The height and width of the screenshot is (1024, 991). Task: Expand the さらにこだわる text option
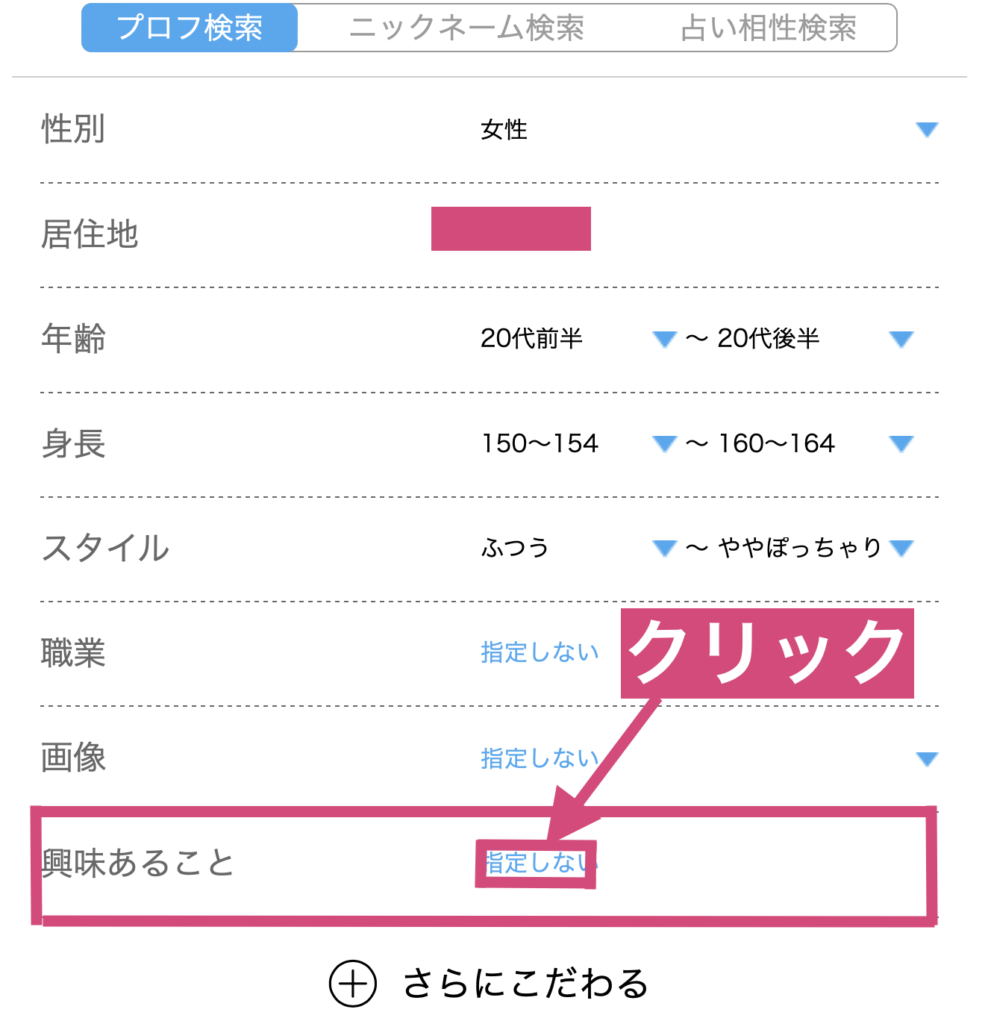(526, 984)
